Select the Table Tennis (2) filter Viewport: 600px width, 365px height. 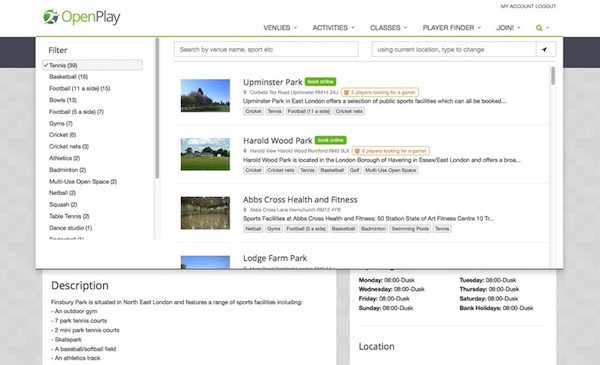point(69,216)
